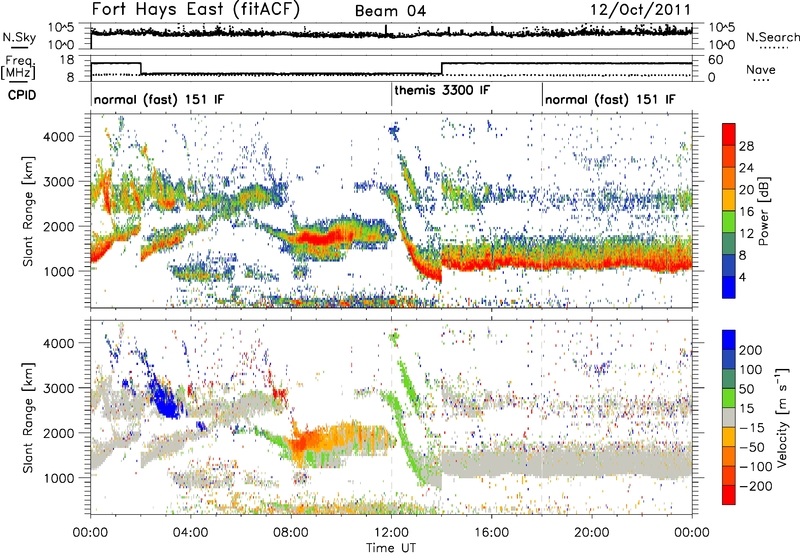Click the '16:00' time axis label
Screen dimensions: 800x554
[491, 533]
